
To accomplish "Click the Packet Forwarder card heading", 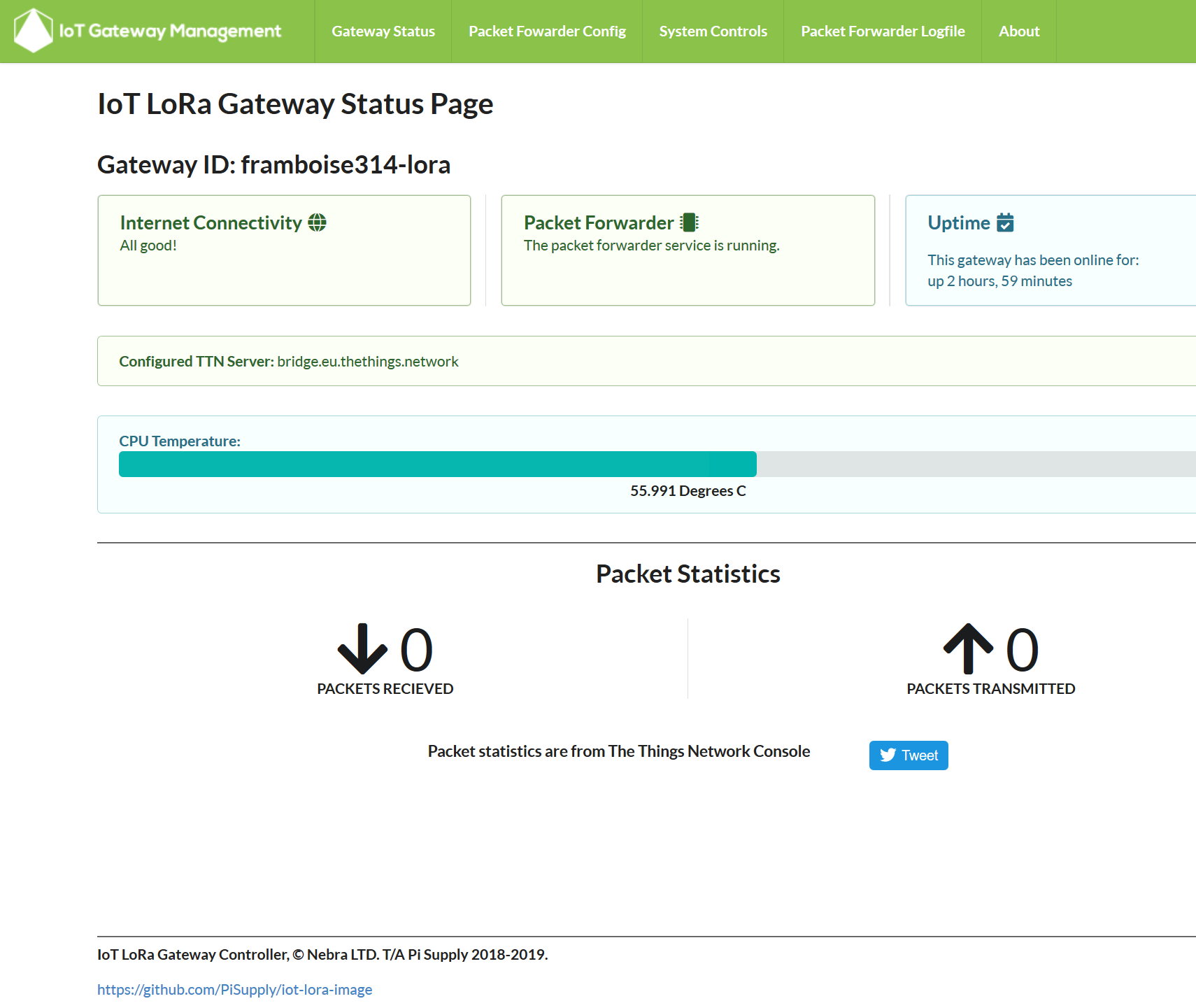I will [599, 222].
